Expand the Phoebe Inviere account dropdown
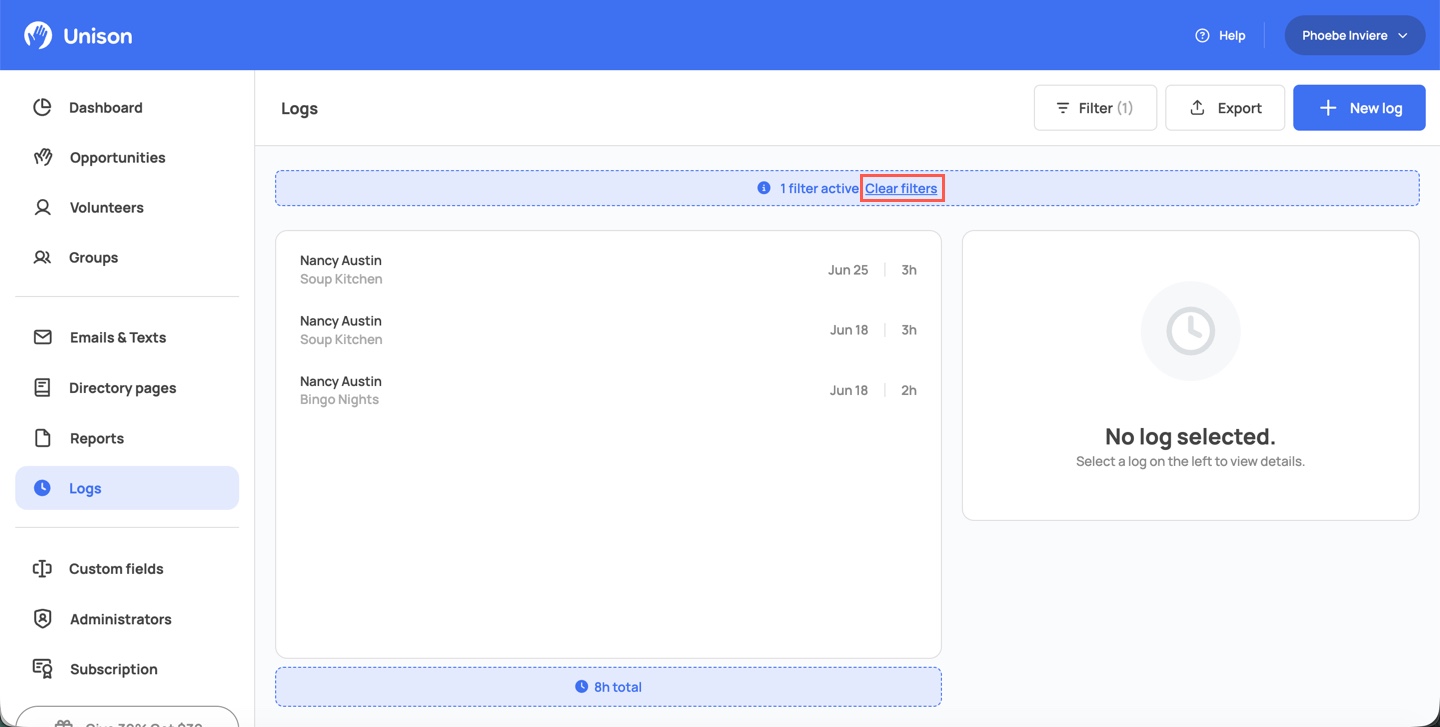This screenshot has height=727, width=1440. pyautogui.click(x=1354, y=35)
